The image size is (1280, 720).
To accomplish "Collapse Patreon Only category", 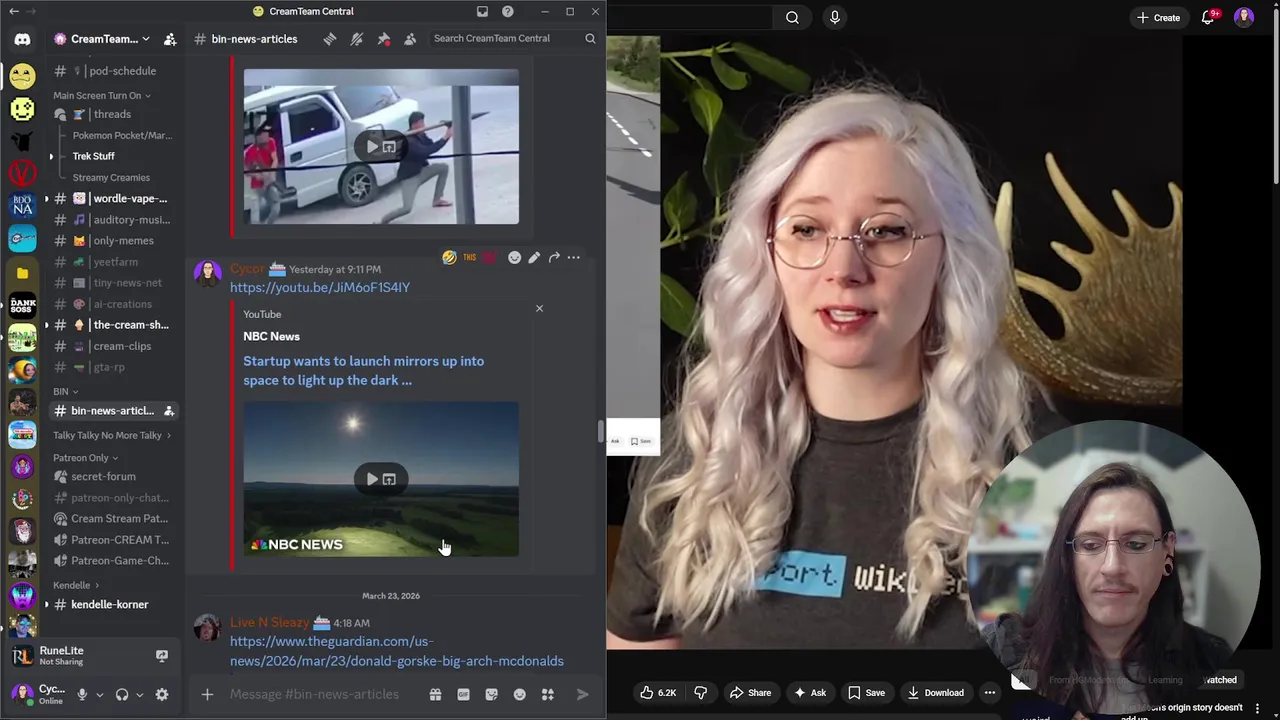I will click(85, 458).
